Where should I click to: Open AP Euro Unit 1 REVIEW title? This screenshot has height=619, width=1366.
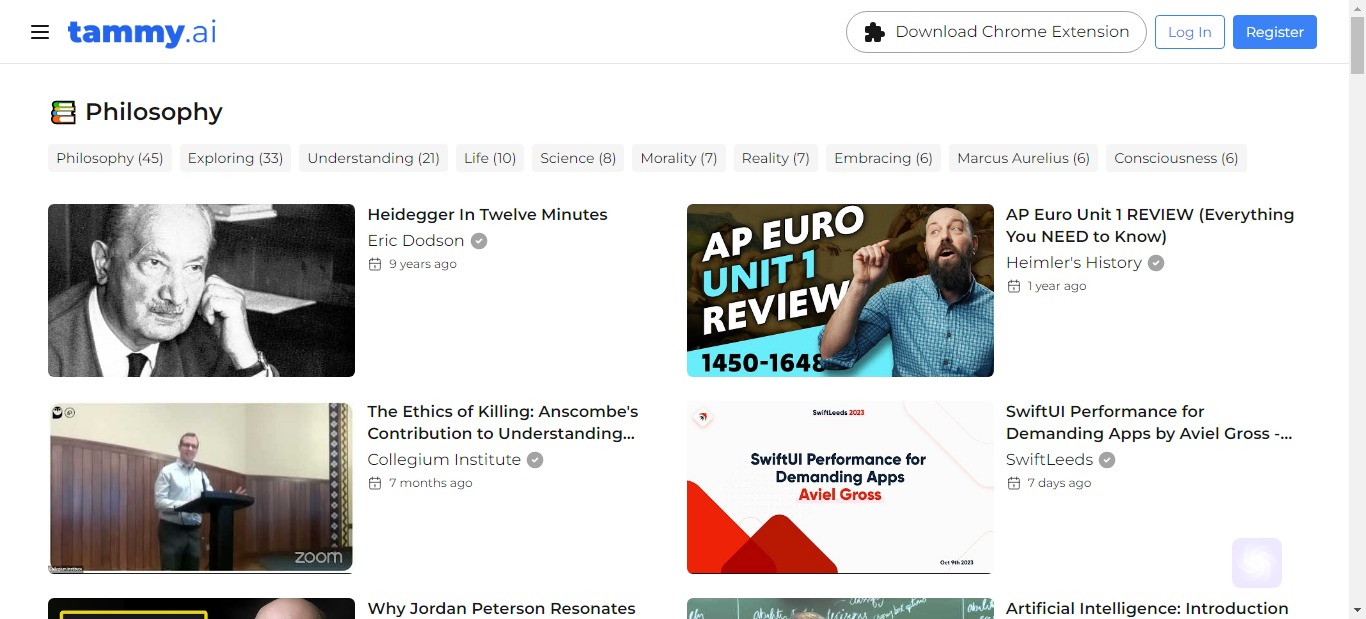tap(1150, 225)
